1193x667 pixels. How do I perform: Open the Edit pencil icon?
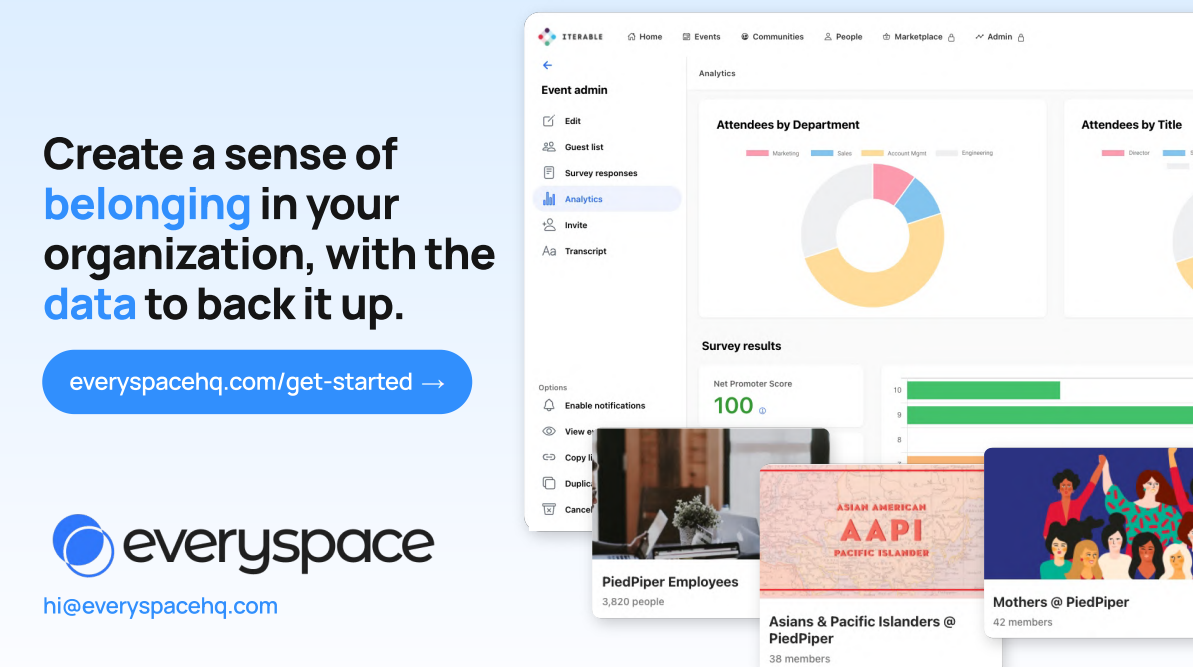(551, 120)
